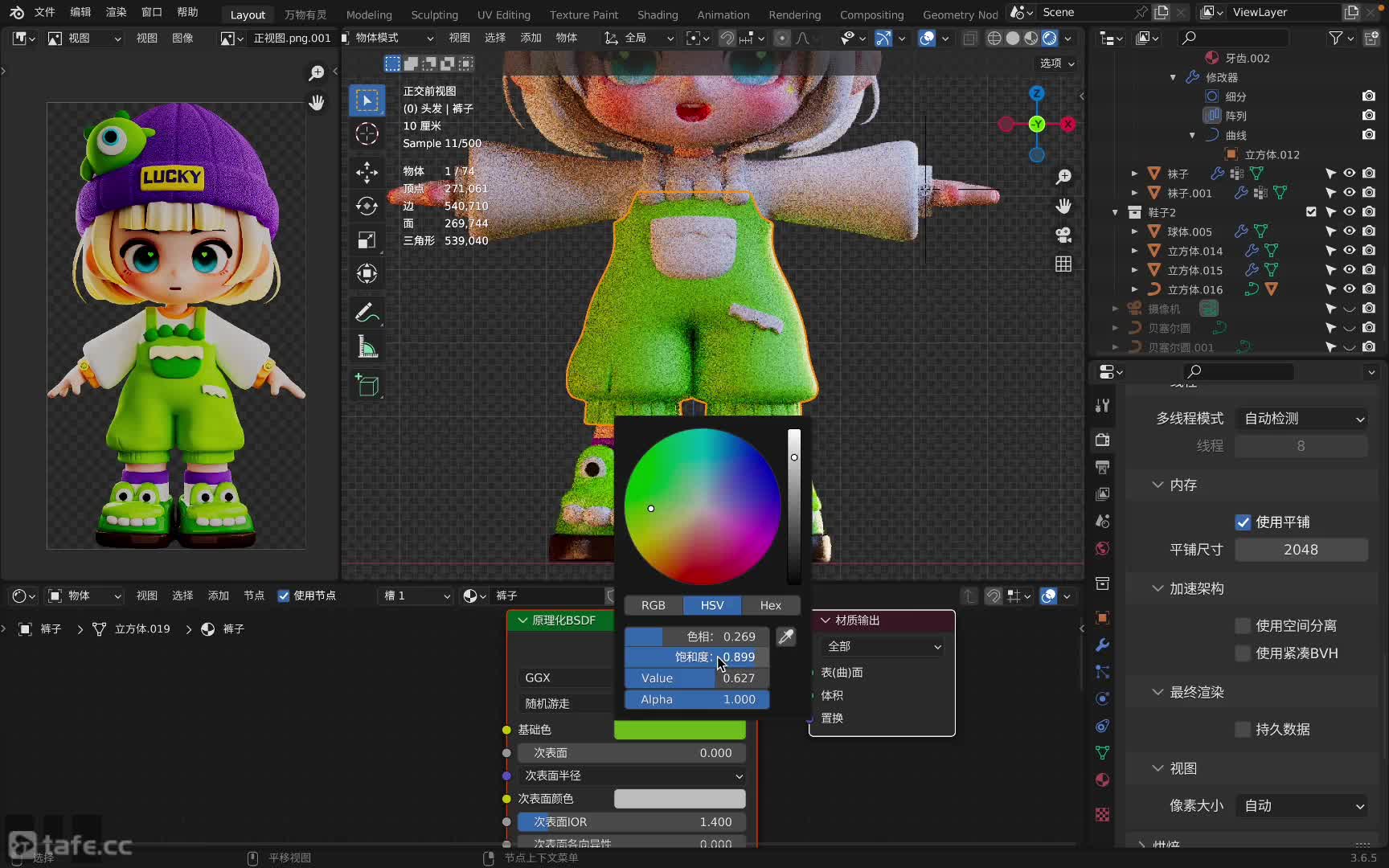This screenshot has width=1389, height=868.
Task: Switch to UV Editing workspace tab
Action: [x=504, y=14]
